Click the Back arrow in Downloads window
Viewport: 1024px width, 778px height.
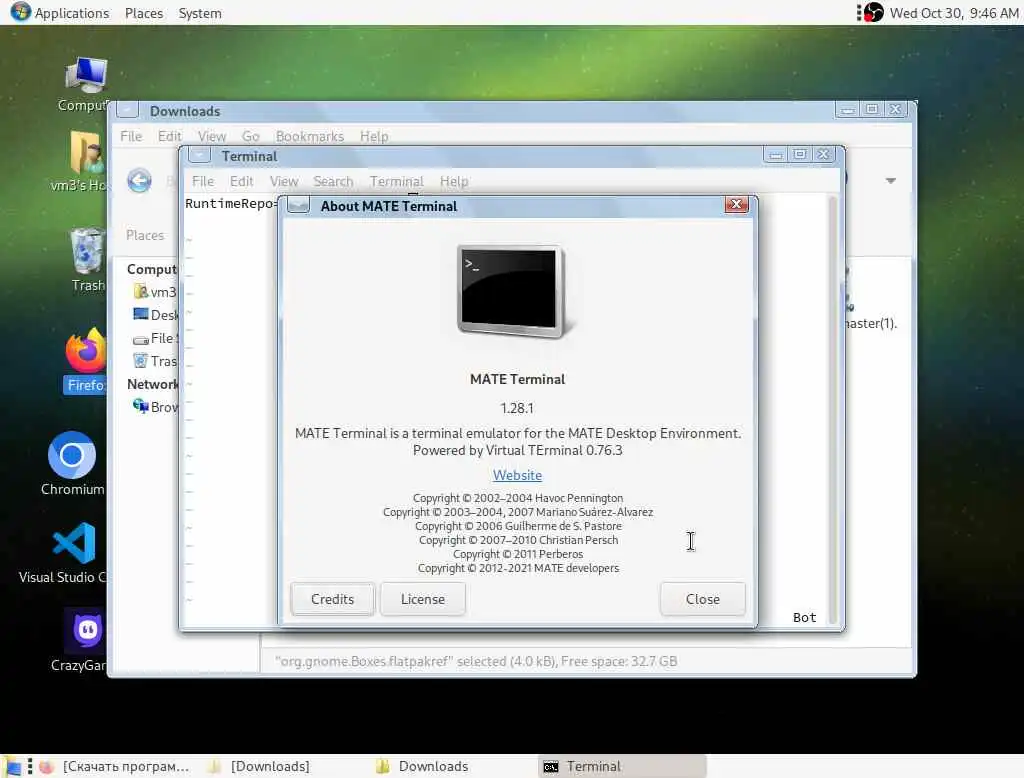pos(139,180)
